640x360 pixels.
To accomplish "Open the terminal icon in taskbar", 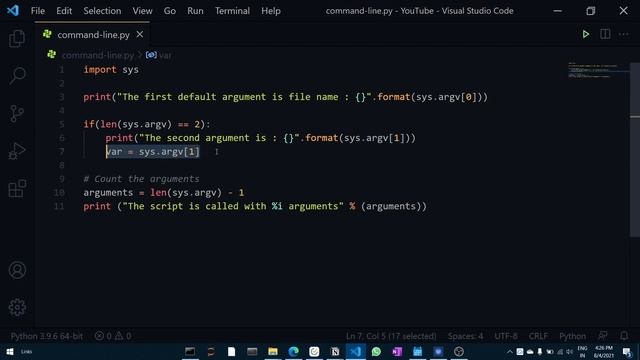I will pyautogui.click(x=190, y=351).
